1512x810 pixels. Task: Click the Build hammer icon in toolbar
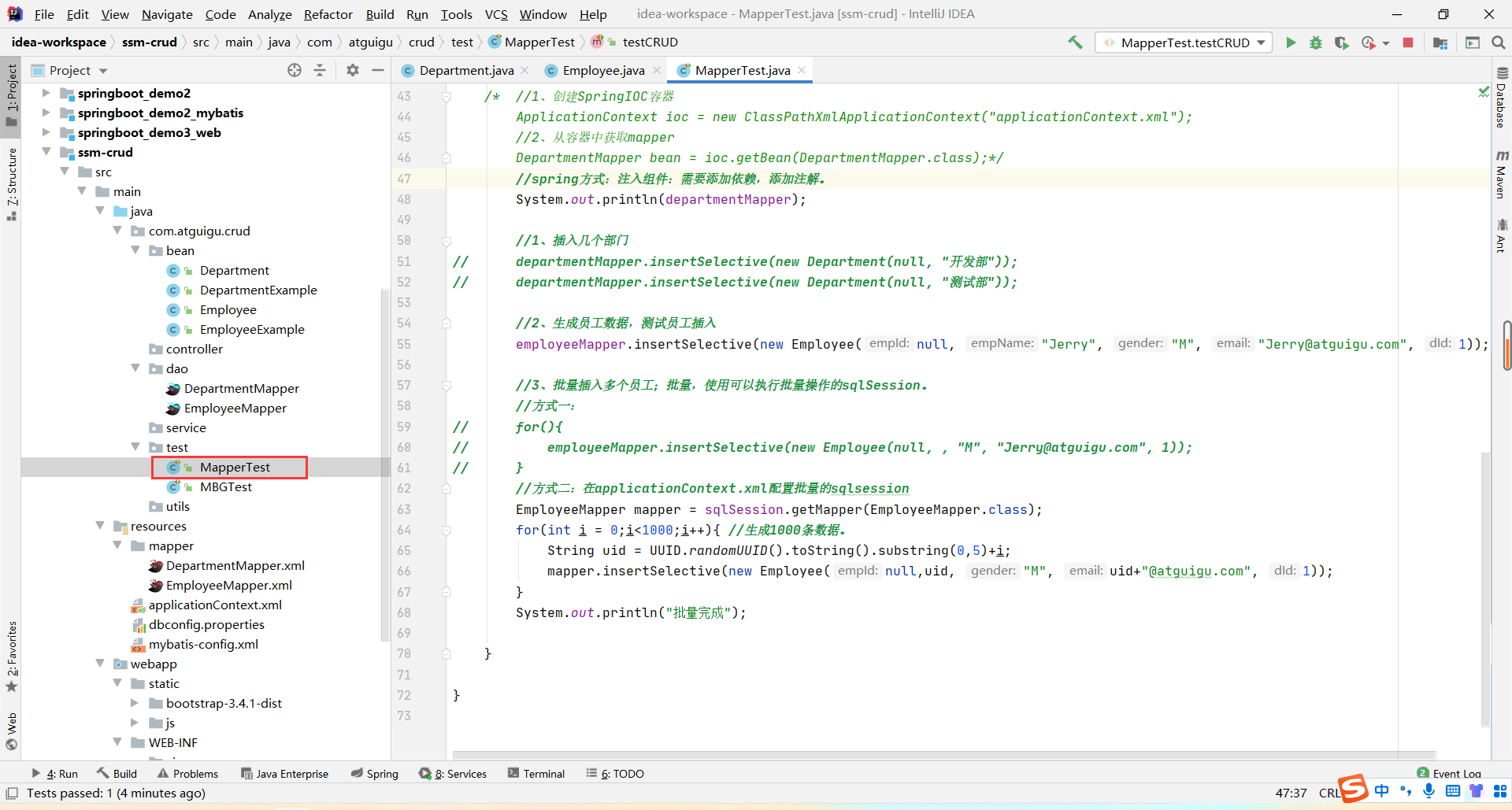[x=1075, y=43]
